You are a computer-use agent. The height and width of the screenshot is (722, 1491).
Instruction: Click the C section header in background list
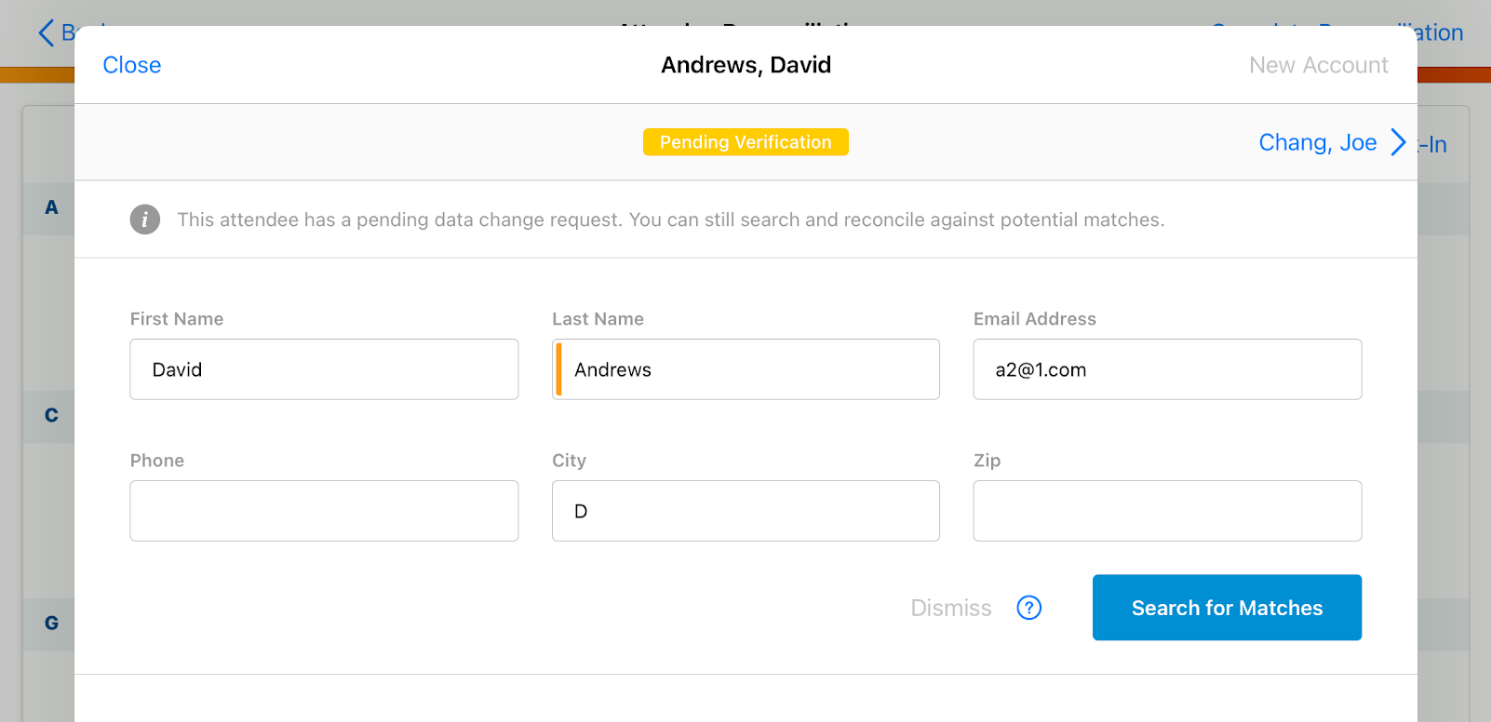click(51, 415)
